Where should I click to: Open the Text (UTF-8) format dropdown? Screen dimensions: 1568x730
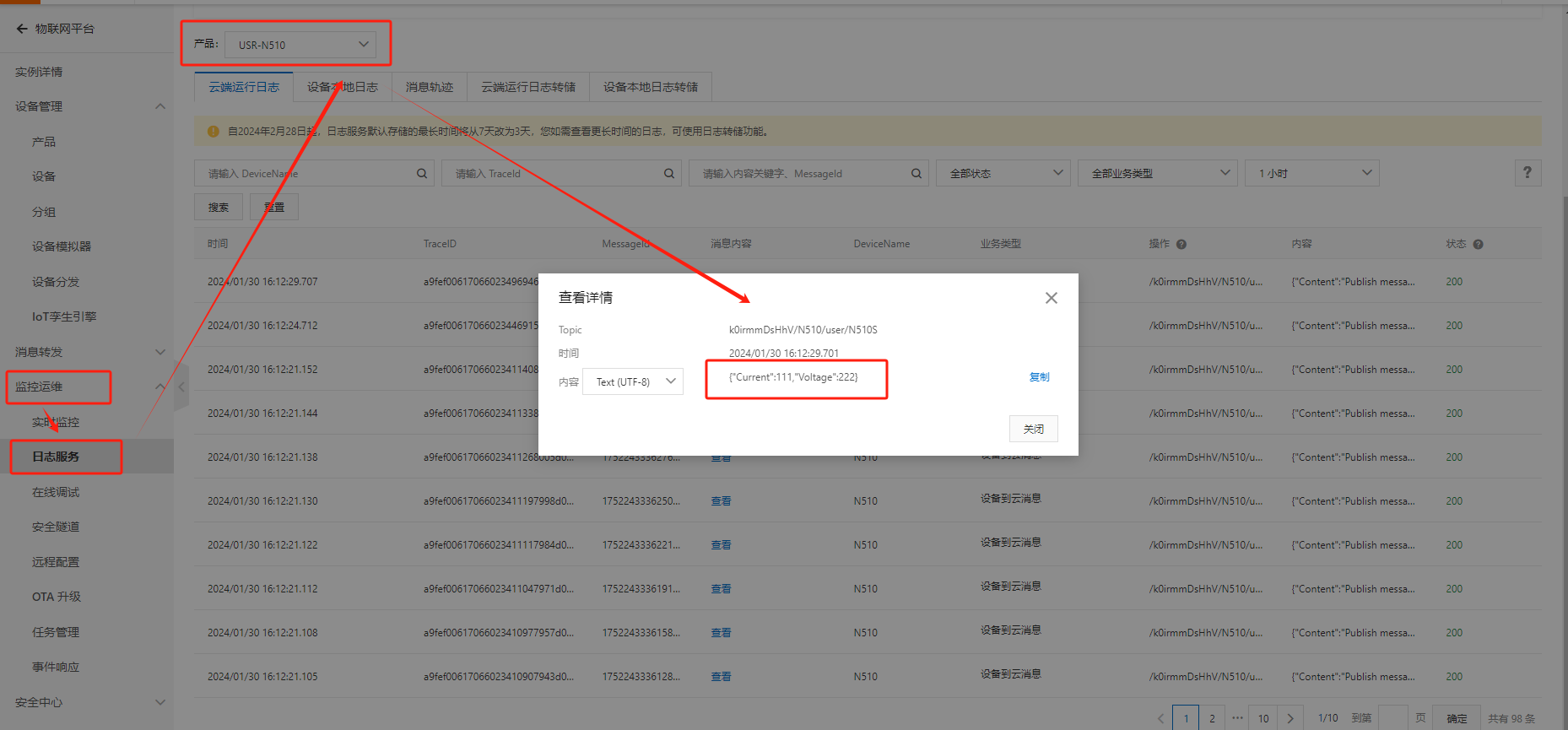(x=633, y=381)
